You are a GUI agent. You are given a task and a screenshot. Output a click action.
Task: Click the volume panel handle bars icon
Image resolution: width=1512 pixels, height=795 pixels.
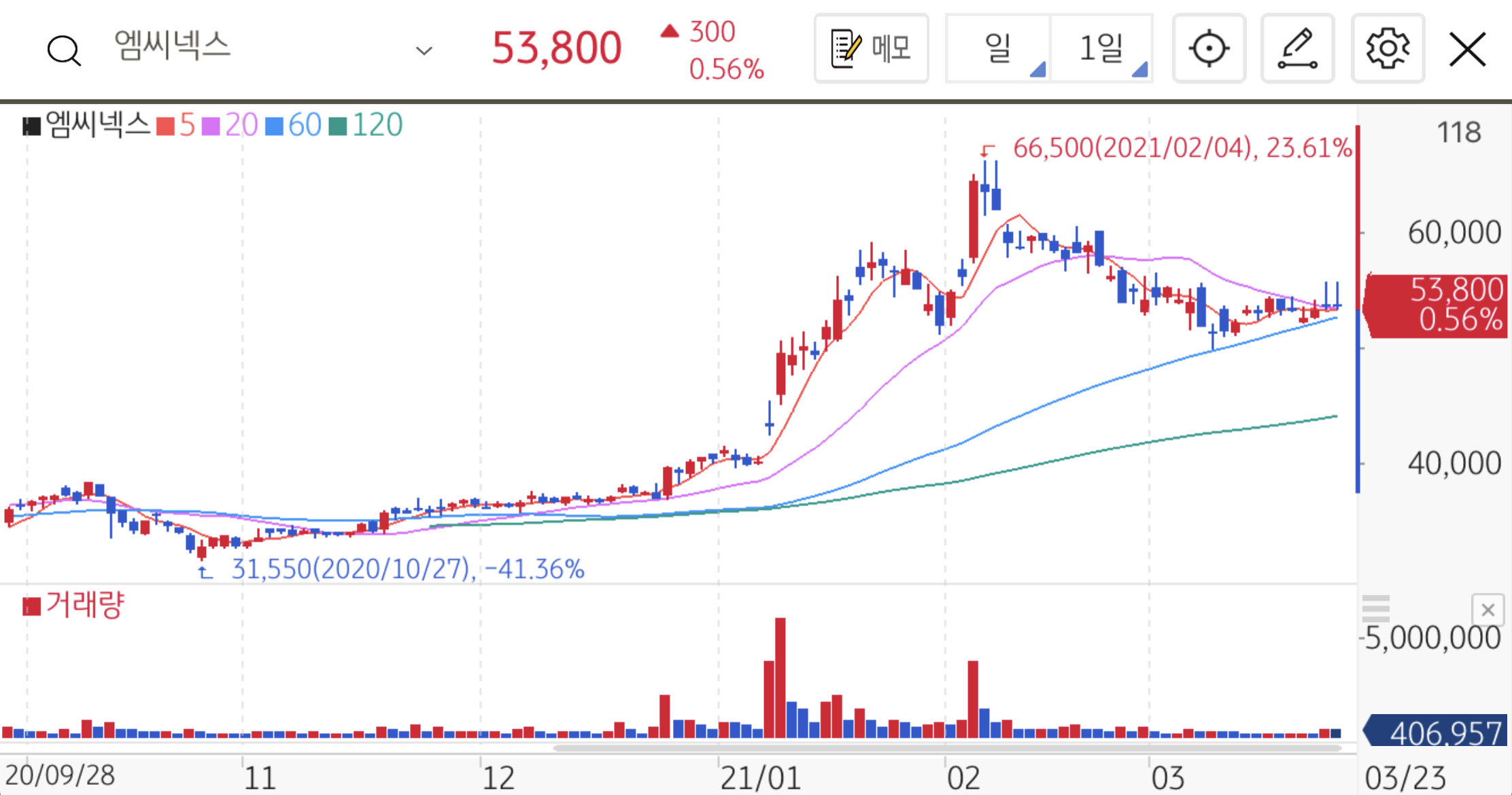[x=1376, y=609]
